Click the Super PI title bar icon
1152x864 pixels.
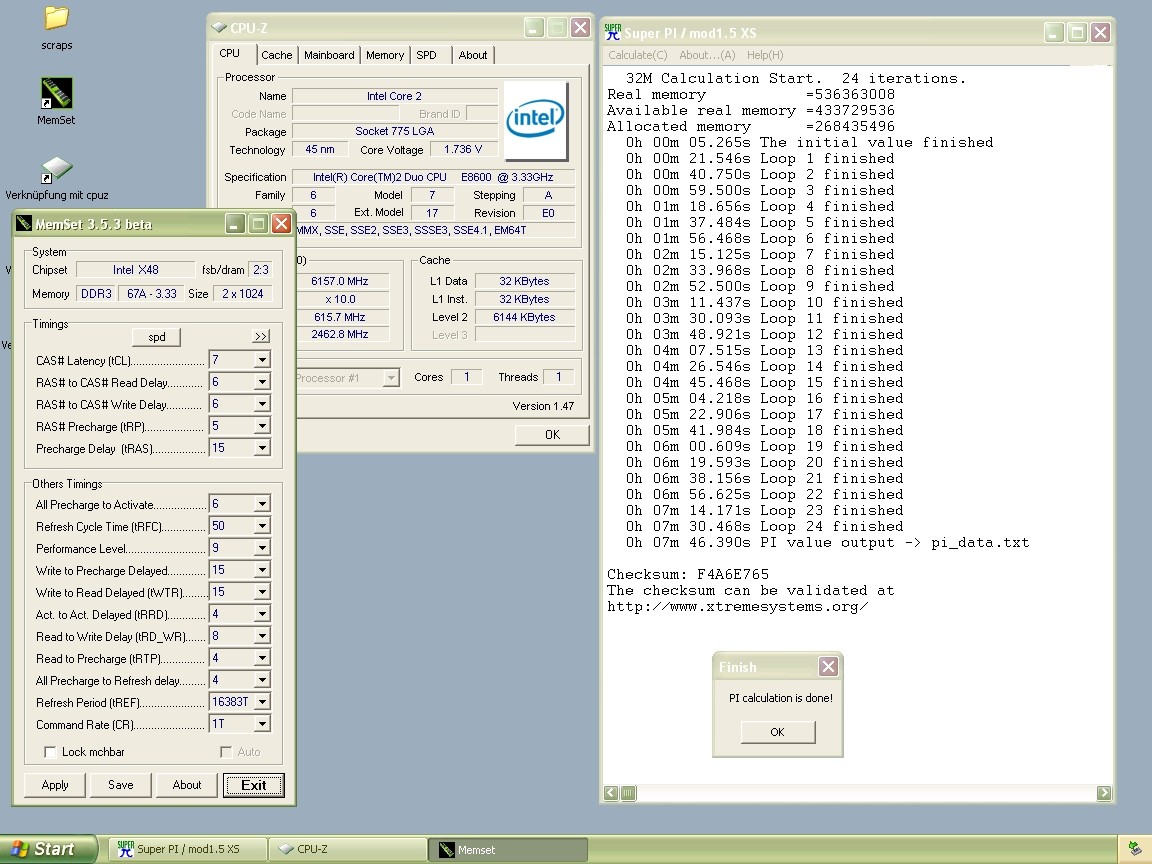click(x=613, y=32)
